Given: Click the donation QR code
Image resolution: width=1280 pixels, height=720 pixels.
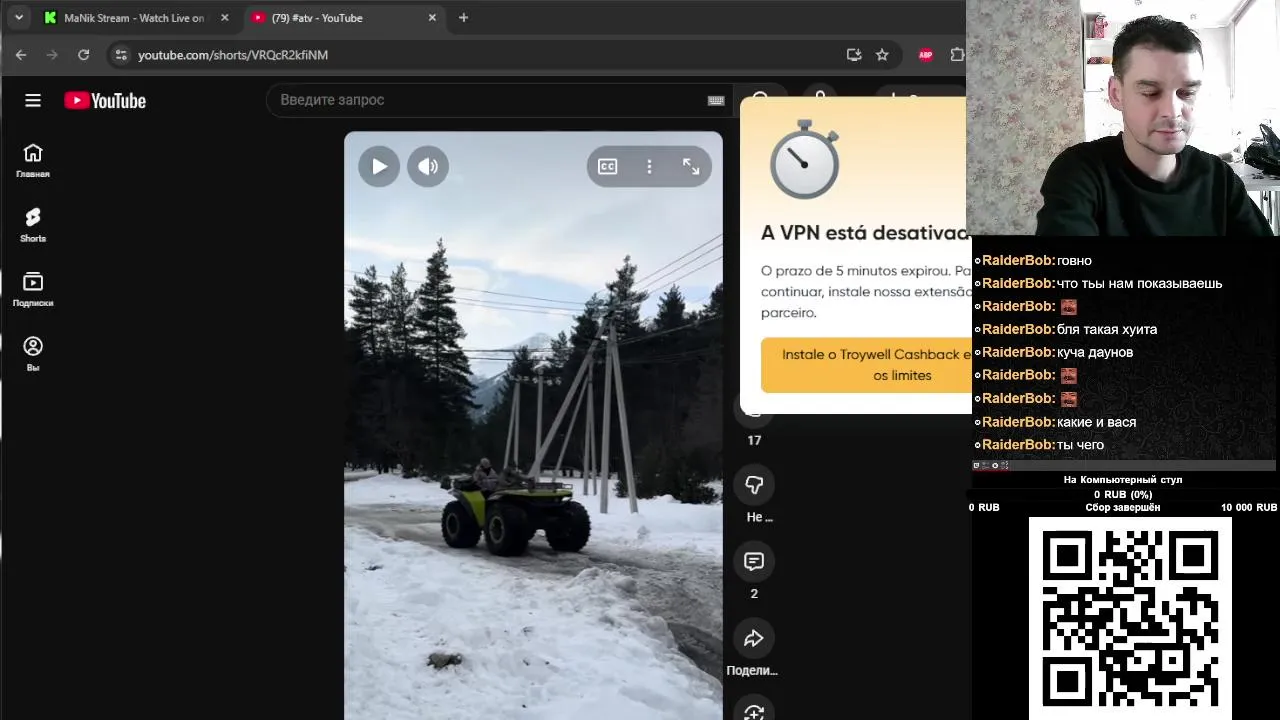Looking at the screenshot, I should click(x=1130, y=618).
